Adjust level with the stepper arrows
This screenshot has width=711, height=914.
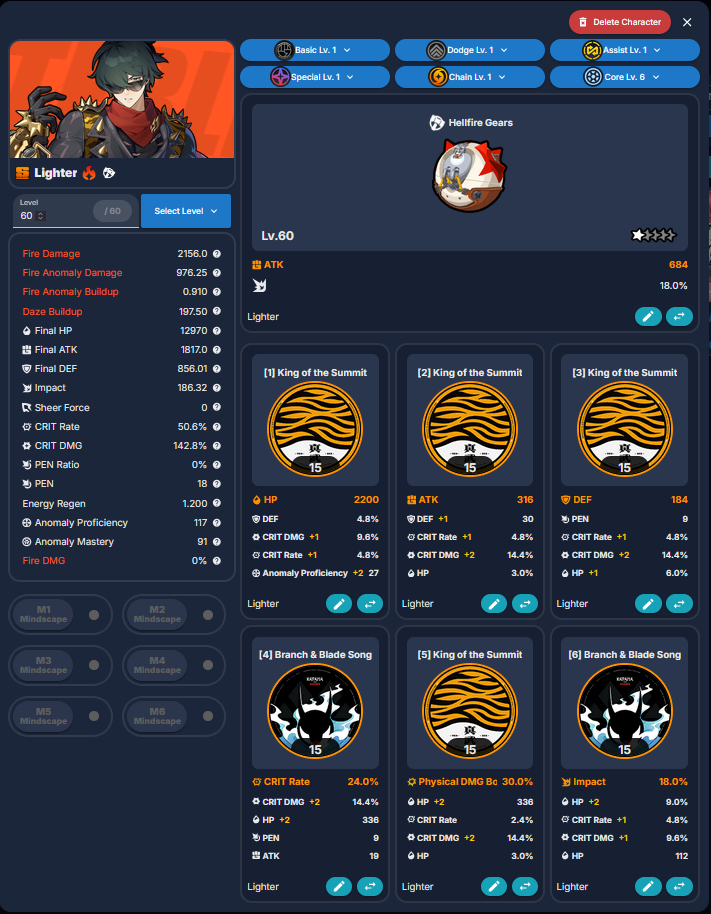tap(40, 216)
